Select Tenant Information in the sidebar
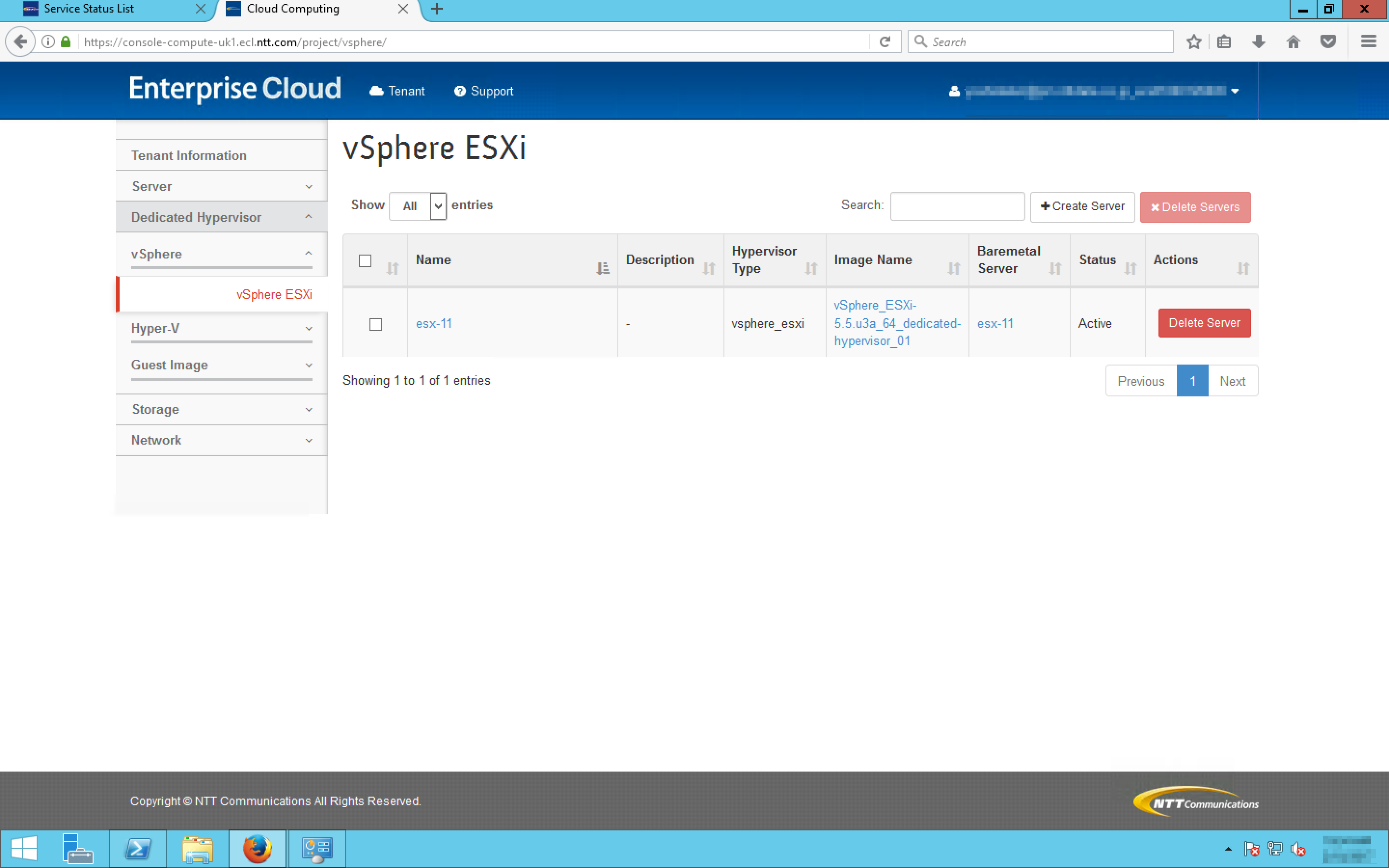 [221, 155]
